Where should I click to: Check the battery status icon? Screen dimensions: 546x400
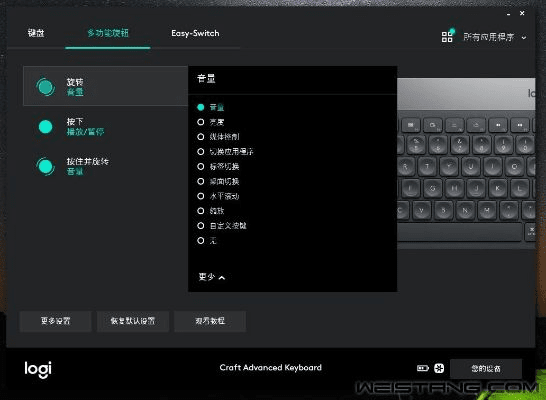pos(422,368)
